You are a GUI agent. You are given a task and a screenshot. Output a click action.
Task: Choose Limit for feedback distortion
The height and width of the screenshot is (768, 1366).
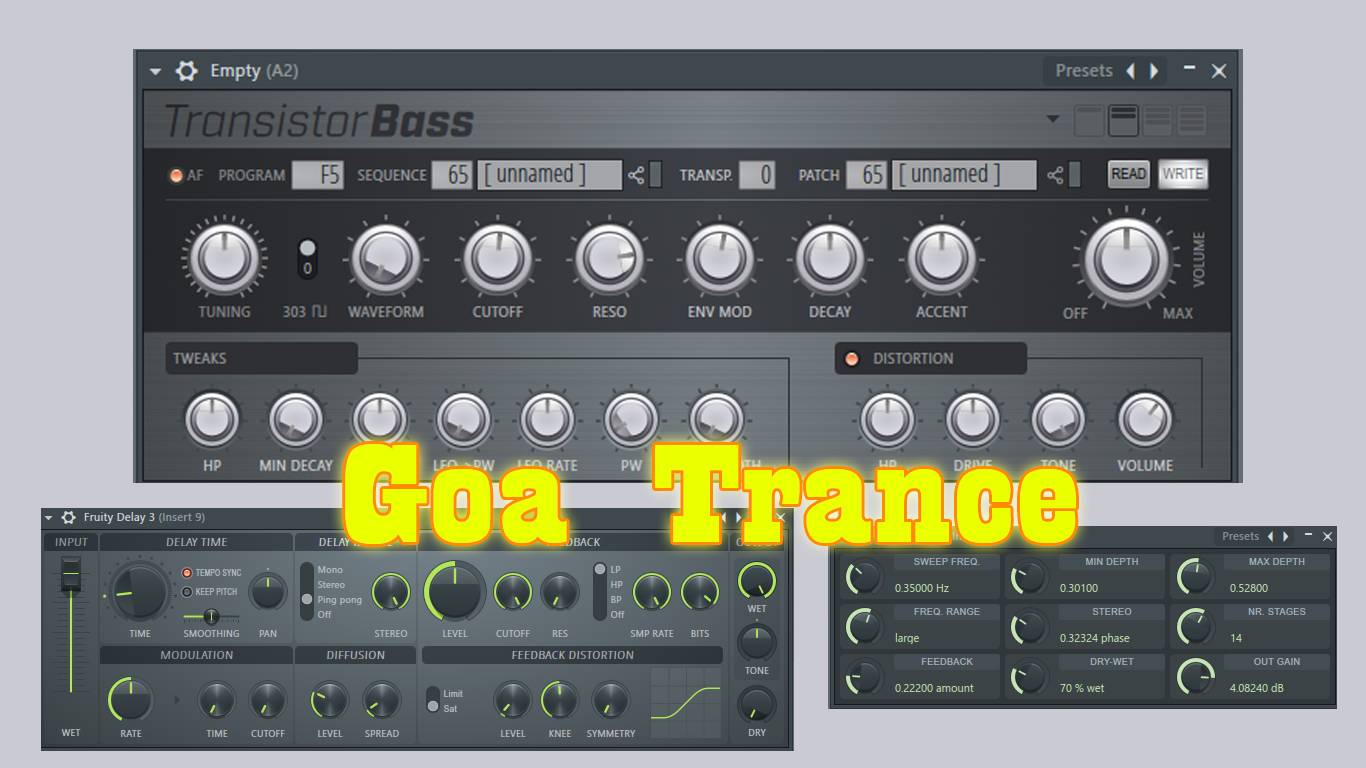coord(453,694)
